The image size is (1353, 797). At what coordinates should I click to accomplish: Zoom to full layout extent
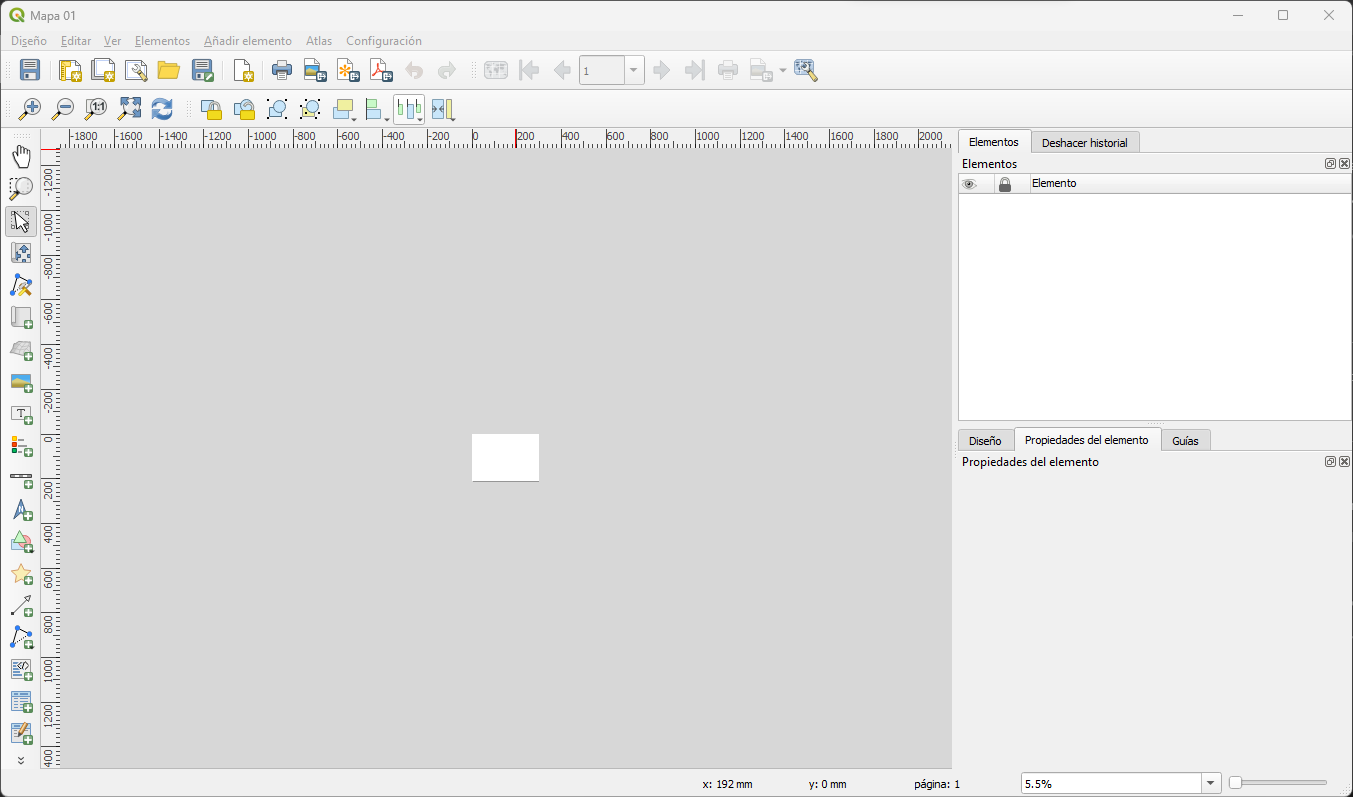tap(129, 109)
